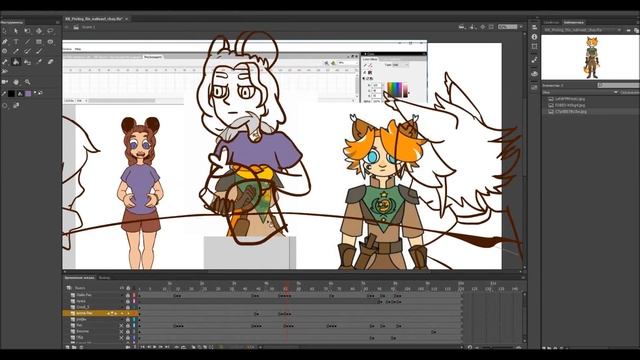
Task: Toggle show-all-outlines icon in layer header
Action: [134, 288]
